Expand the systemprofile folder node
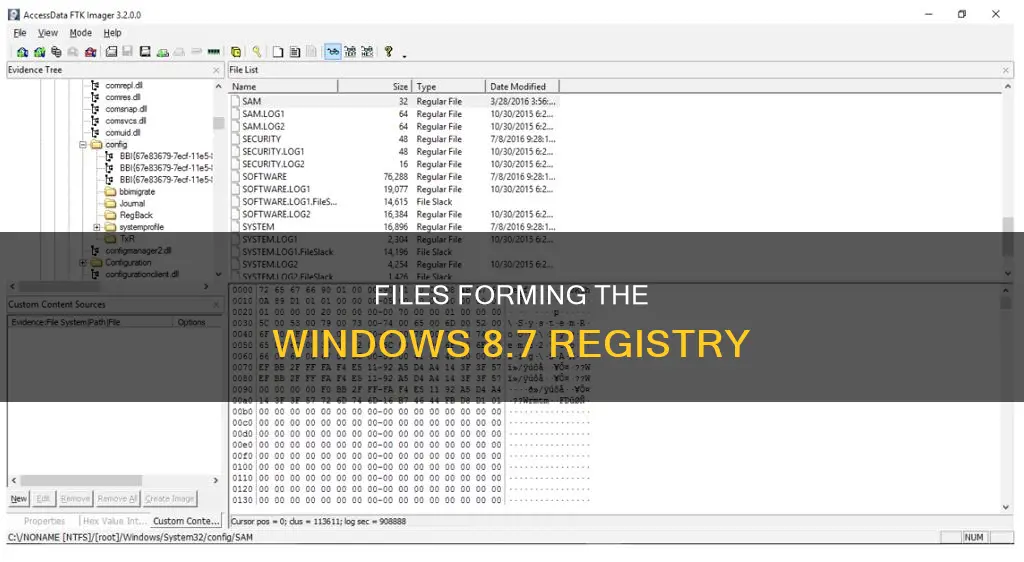 point(97,227)
